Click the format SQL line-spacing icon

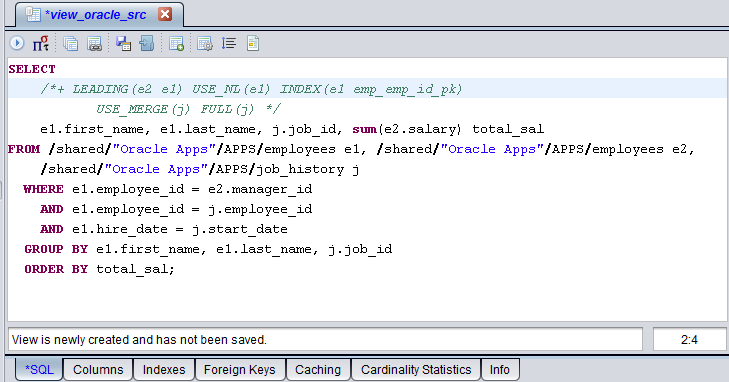(229, 44)
